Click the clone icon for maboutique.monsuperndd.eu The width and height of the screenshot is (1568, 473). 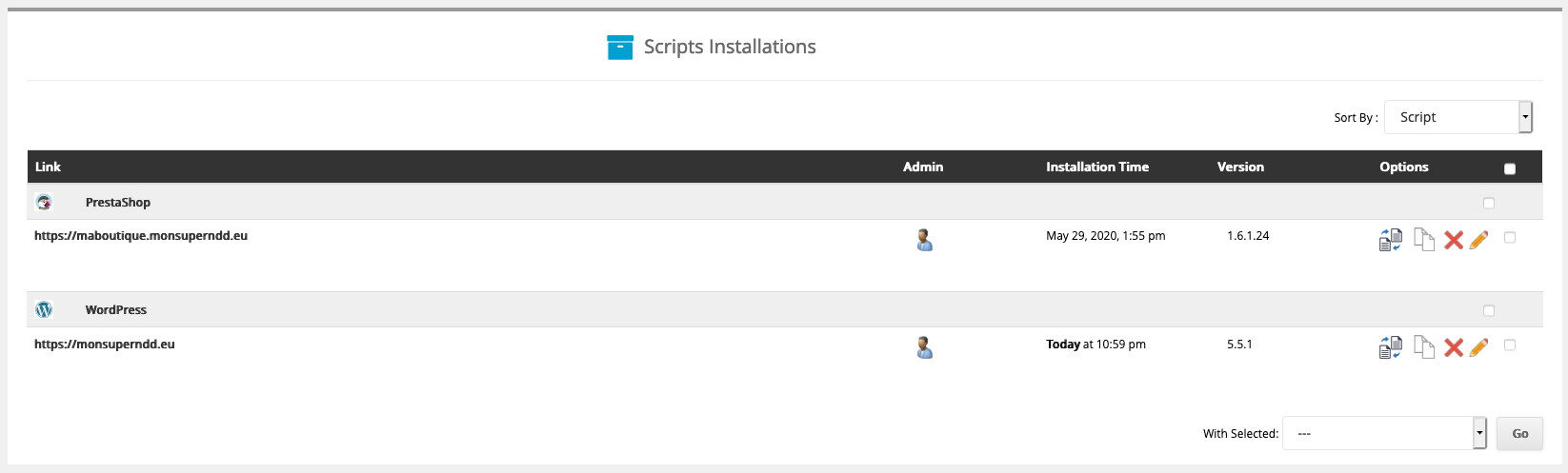(1424, 240)
